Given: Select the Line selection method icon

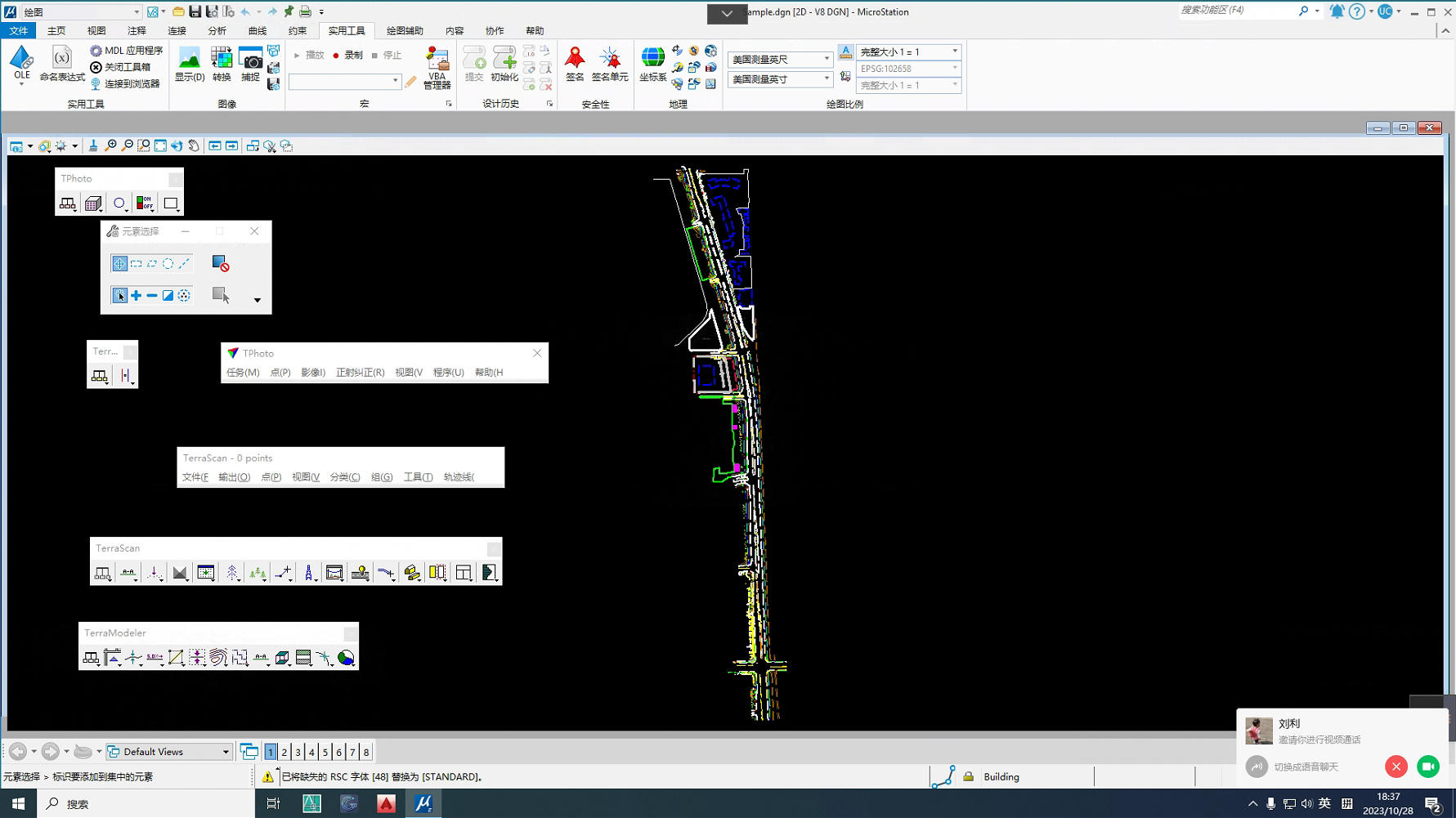Looking at the screenshot, I should click(184, 263).
